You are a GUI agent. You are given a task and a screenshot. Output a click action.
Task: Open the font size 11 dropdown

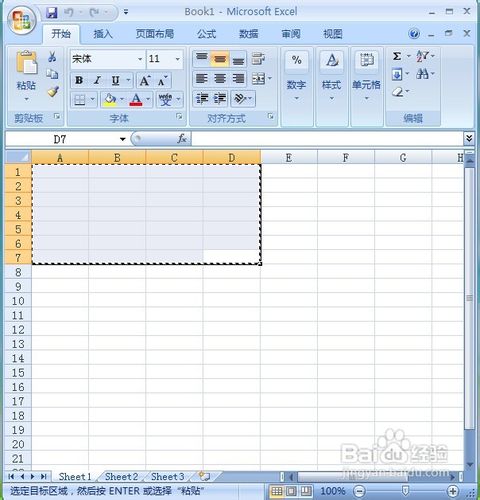[x=178, y=59]
